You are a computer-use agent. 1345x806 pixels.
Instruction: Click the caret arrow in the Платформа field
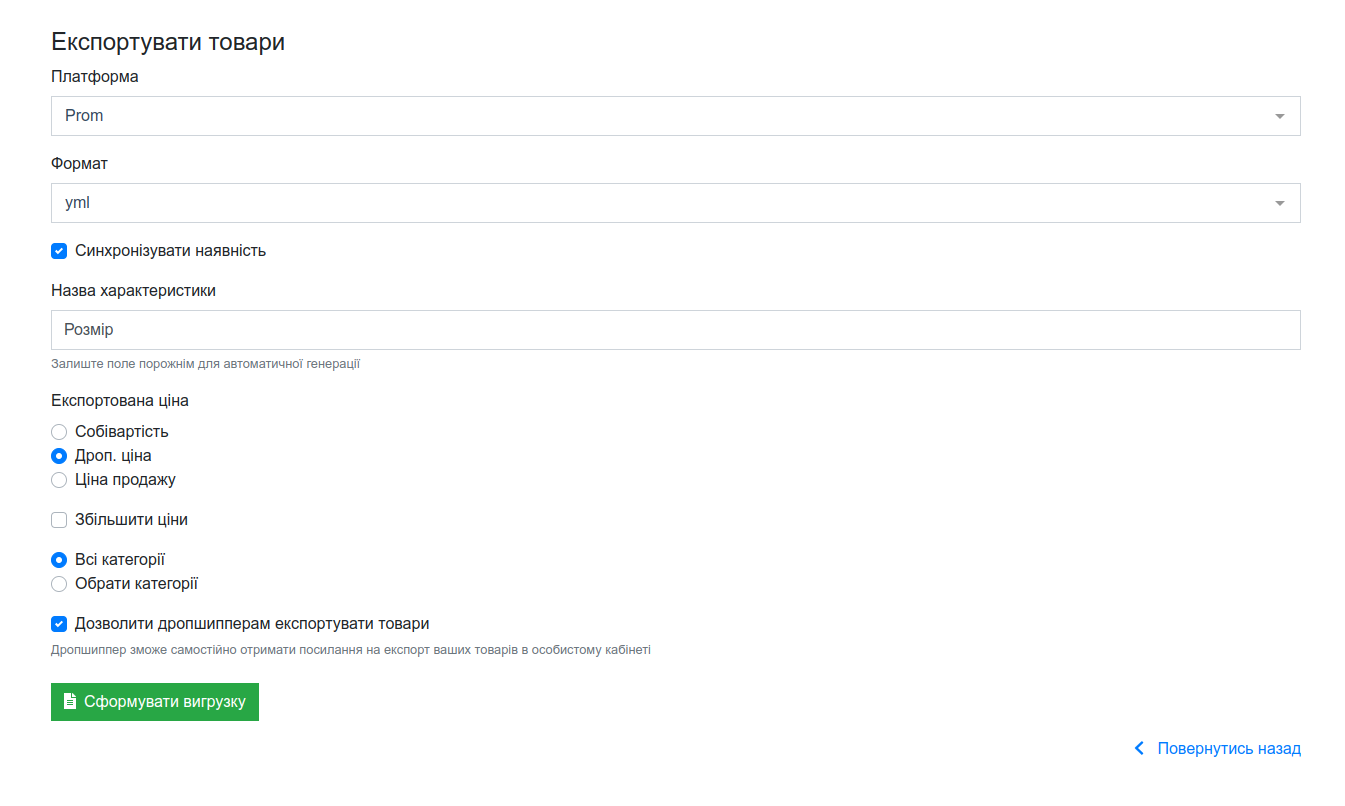pyautogui.click(x=1279, y=116)
